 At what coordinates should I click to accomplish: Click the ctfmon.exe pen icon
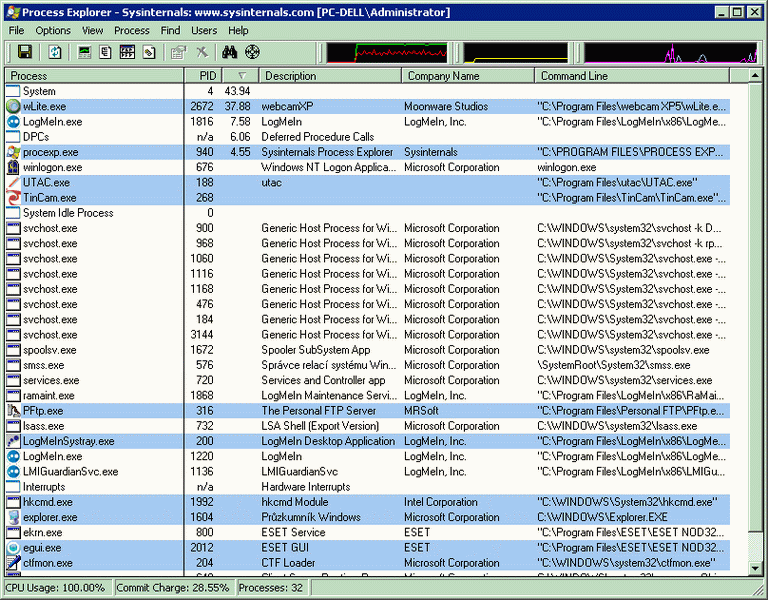pos(14,563)
